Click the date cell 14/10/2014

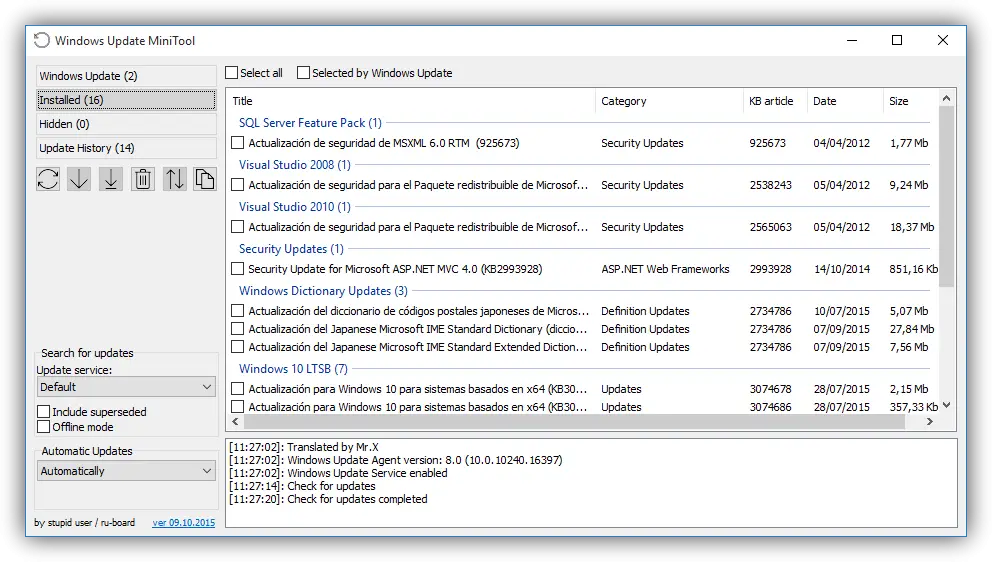pyautogui.click(x=841, y=269)
